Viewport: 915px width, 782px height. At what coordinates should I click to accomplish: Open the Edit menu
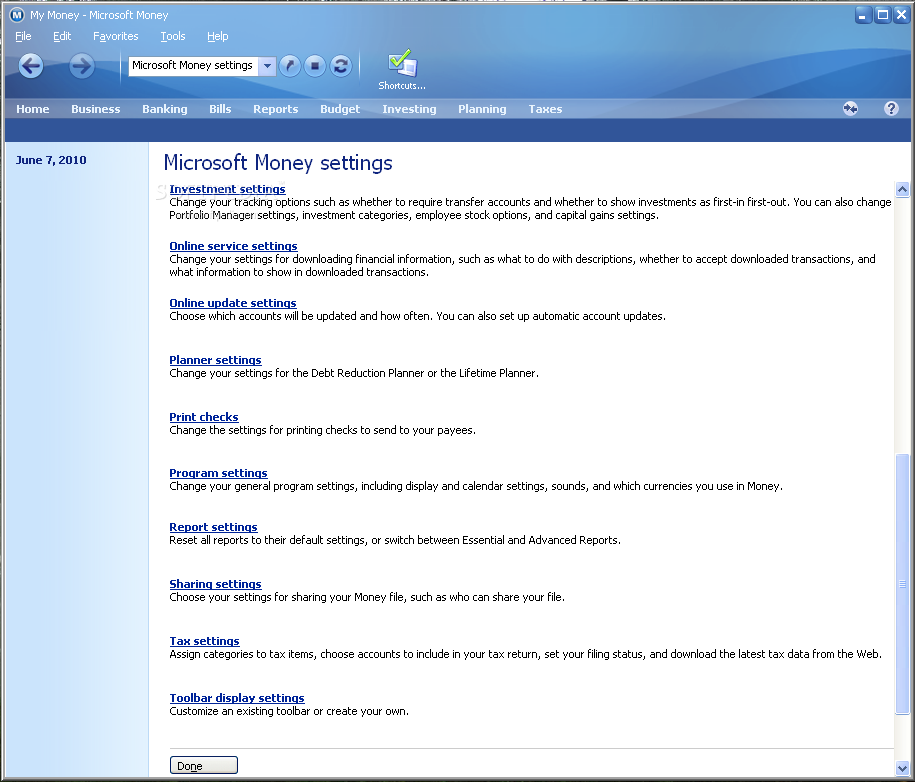tap(62, 36)
